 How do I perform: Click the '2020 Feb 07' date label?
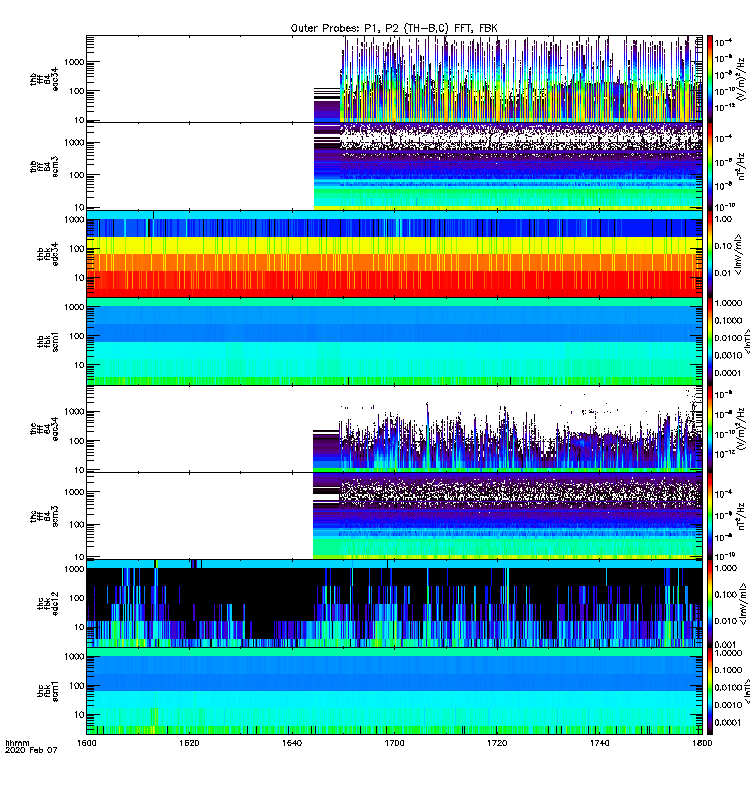(x=31, y=751)
